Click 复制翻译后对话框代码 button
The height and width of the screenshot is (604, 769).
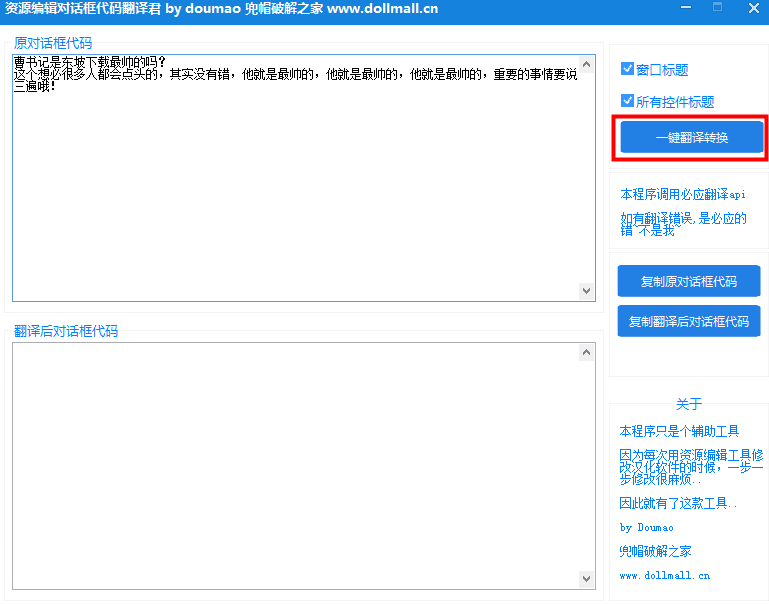coord(689,321)
